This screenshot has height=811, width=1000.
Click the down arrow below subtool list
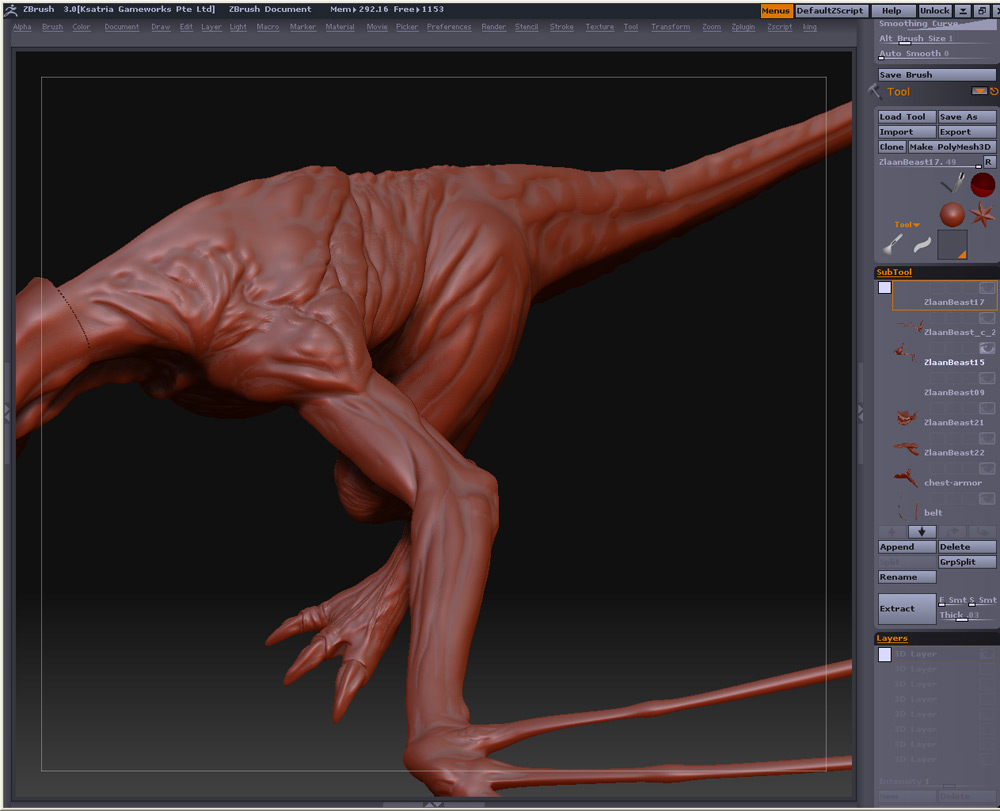coord(922,531)
